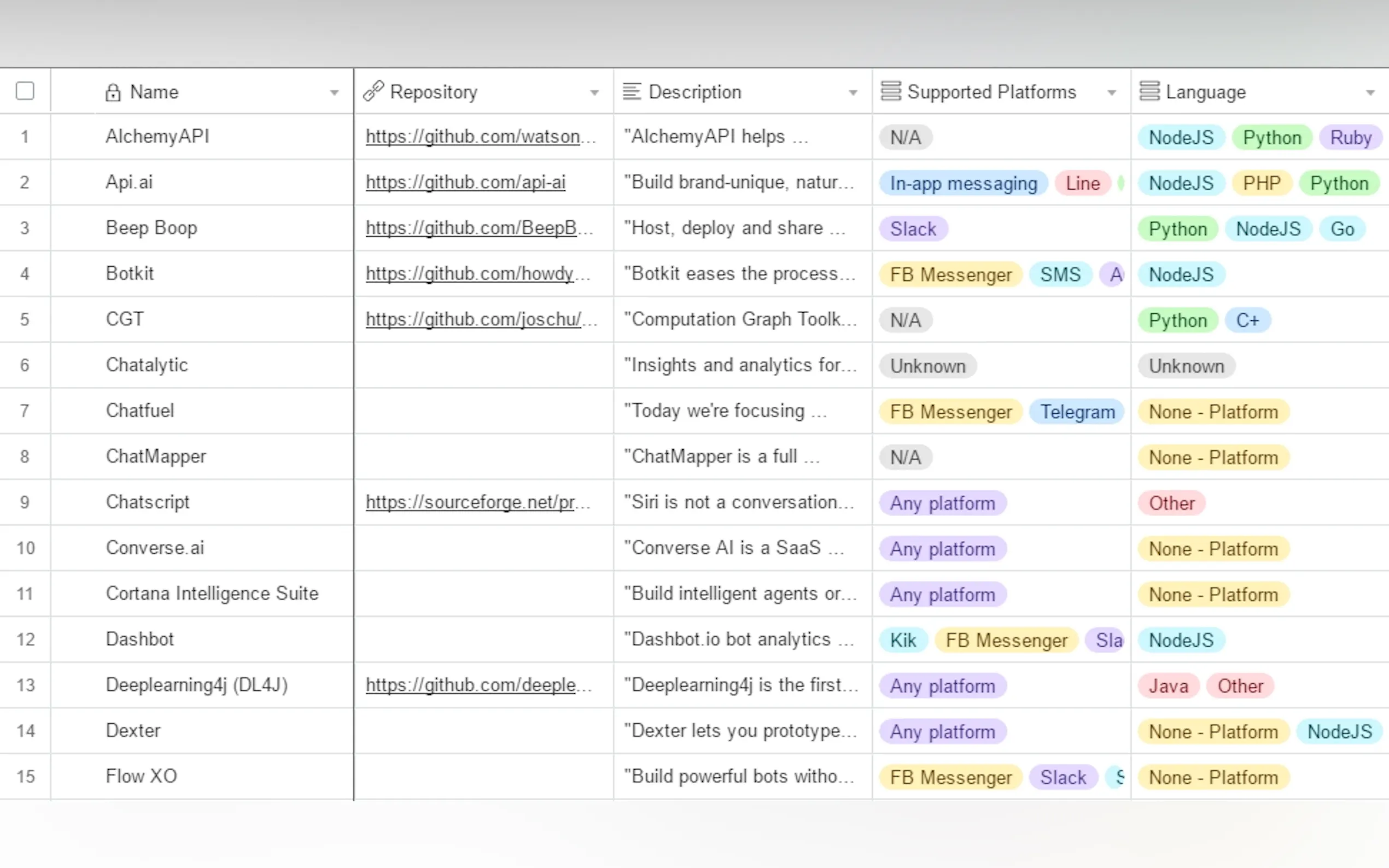Viewport: 1389px width, 868px height.
Task: Click the Slack tag in Beep Boop row
Action: [x=913, y=229]
